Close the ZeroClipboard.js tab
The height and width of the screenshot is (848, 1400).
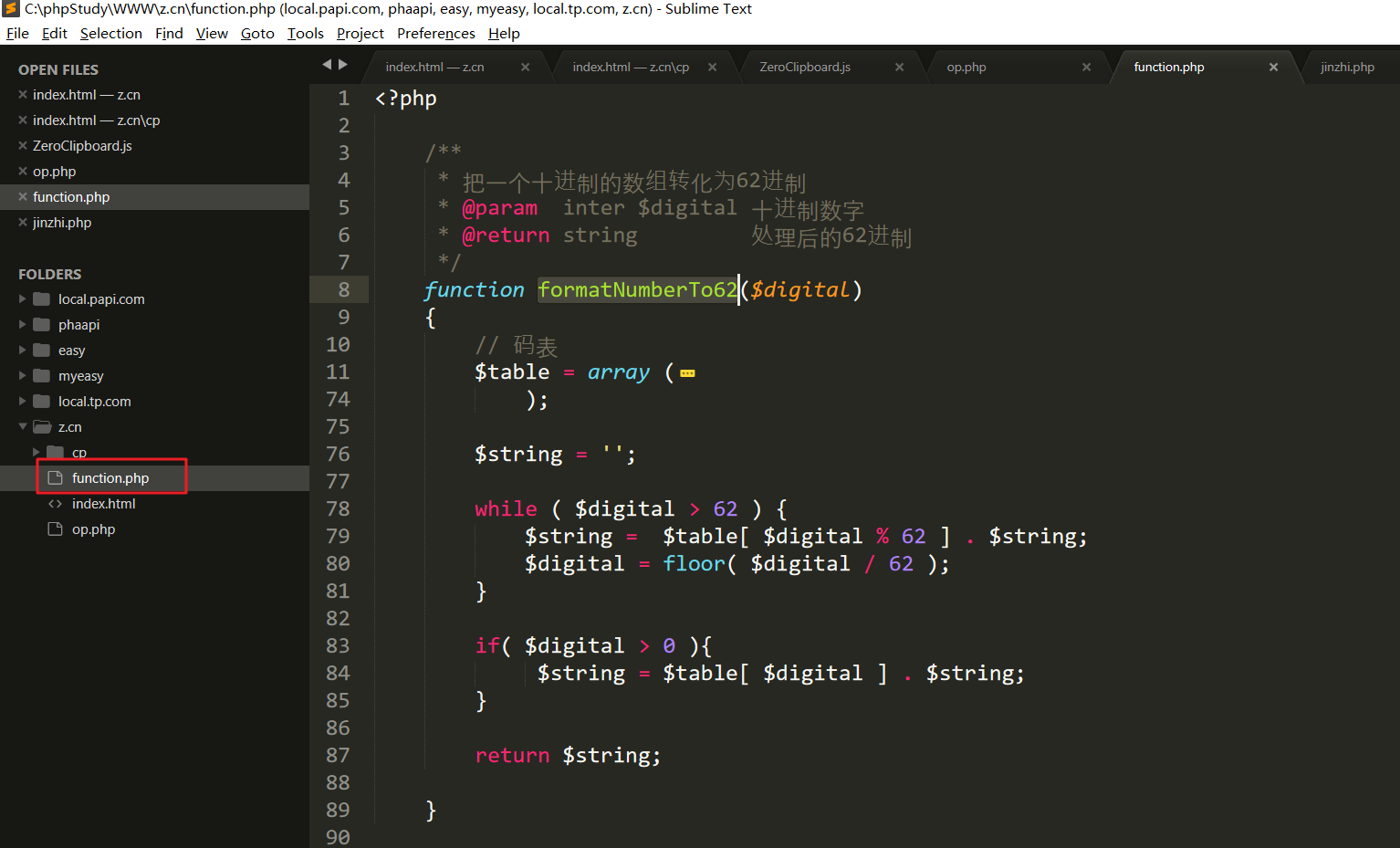tap(899, 67)
